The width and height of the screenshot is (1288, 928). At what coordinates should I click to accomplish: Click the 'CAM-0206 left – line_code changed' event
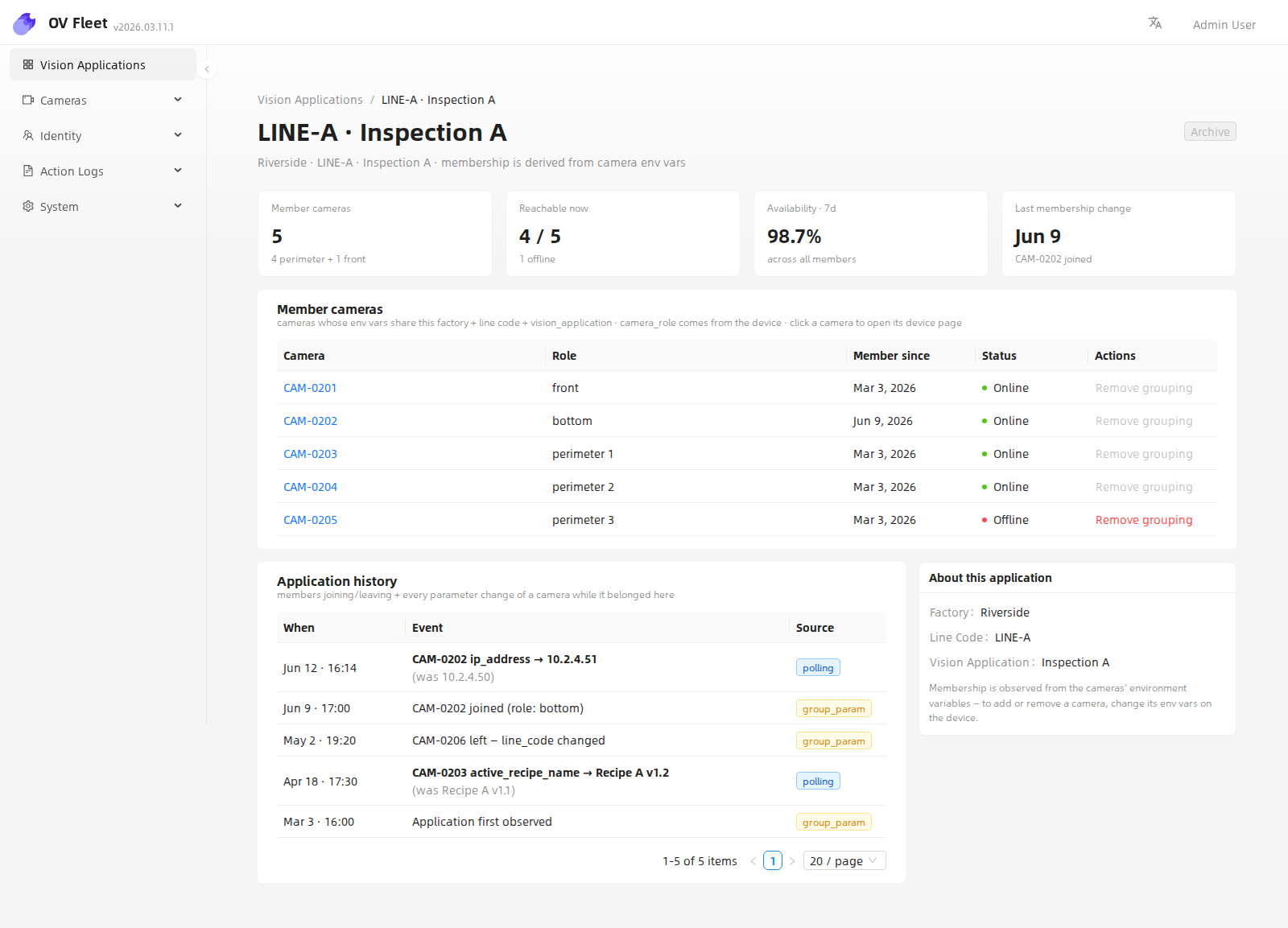(509, 740)
